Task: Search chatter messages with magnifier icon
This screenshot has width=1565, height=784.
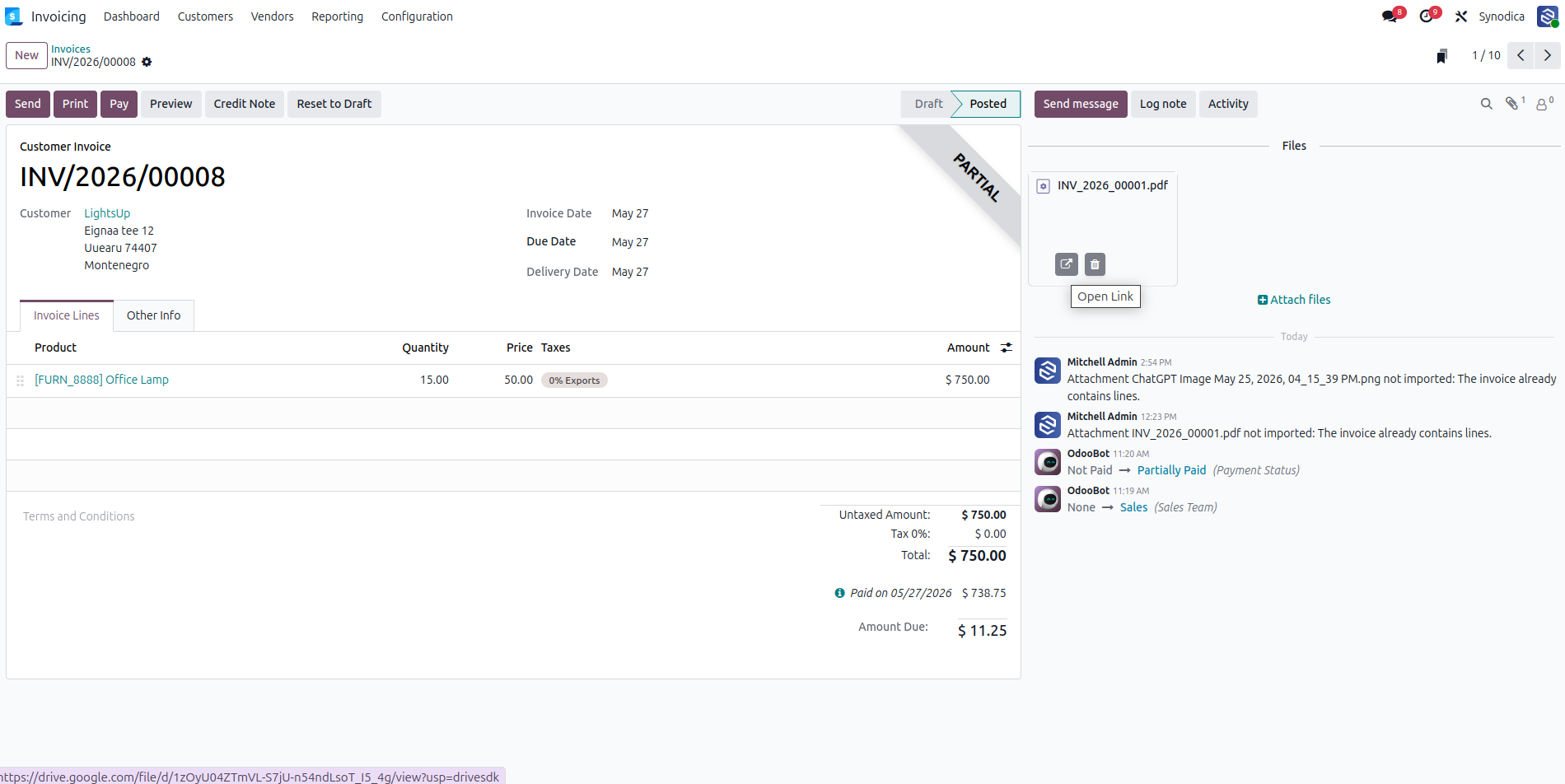Action: [1487, 104]
